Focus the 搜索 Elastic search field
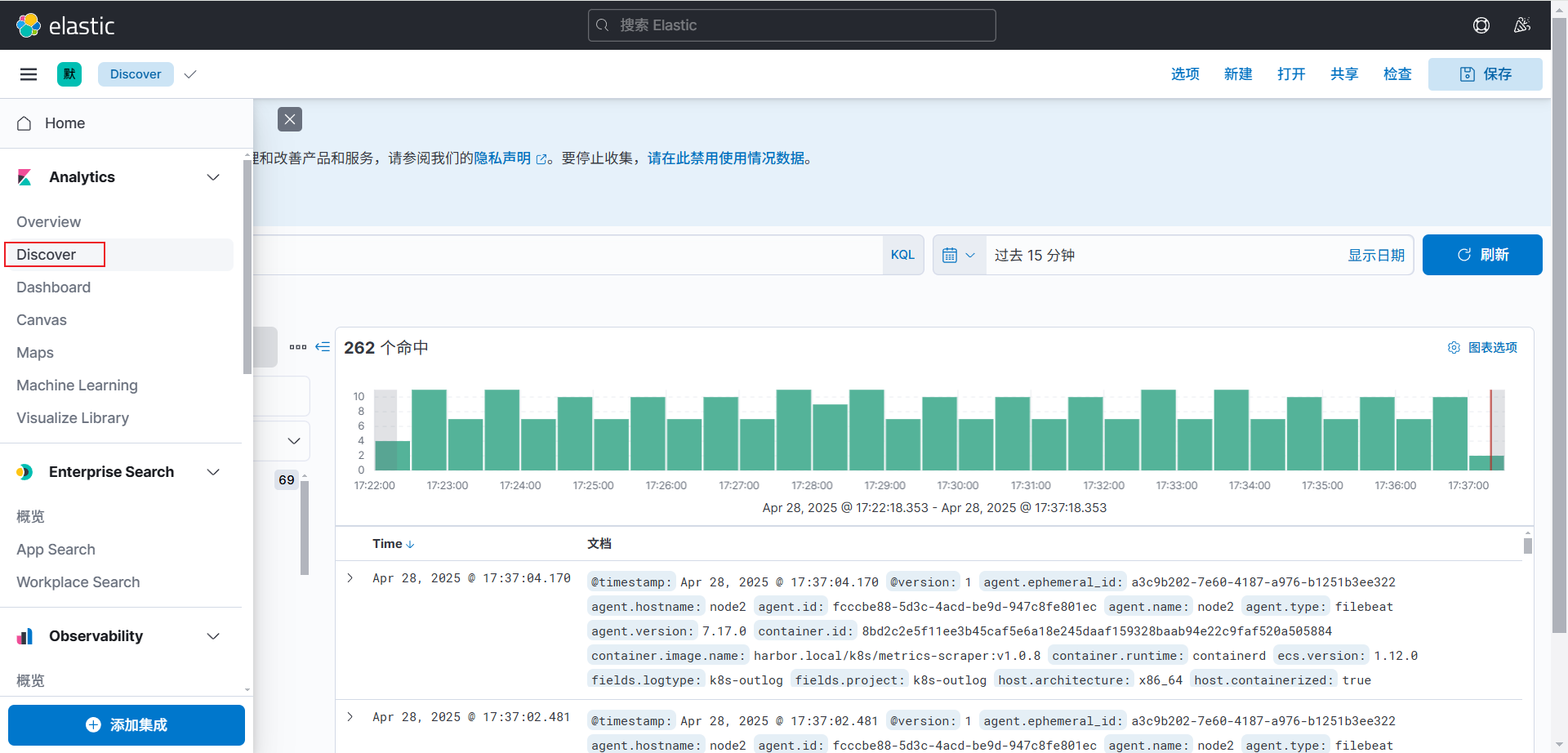The height and width of the screenshot is (753, 1568). 792,25
